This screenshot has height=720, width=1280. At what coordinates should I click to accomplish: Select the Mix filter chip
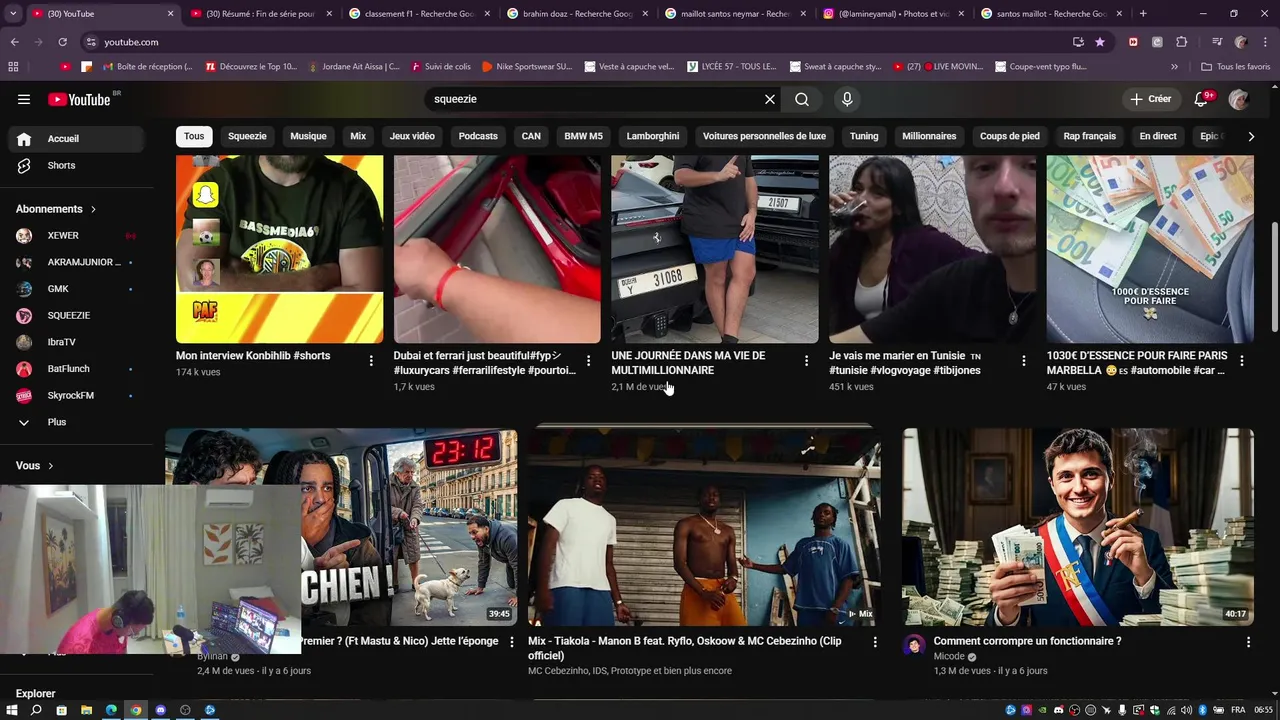pos(358,136)
